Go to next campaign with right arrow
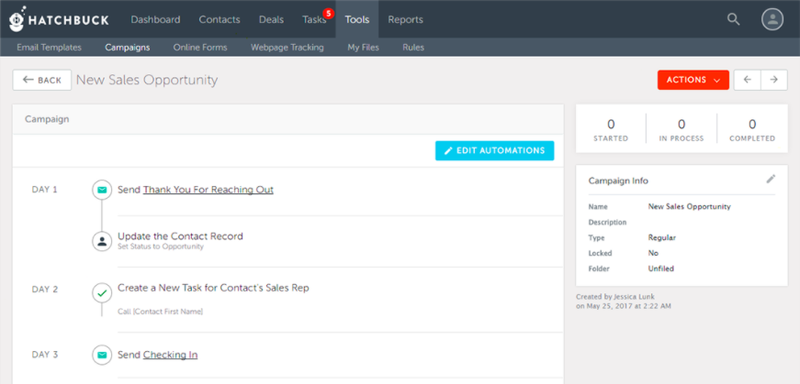Screen dimensions: 800x384 (774, 80)
